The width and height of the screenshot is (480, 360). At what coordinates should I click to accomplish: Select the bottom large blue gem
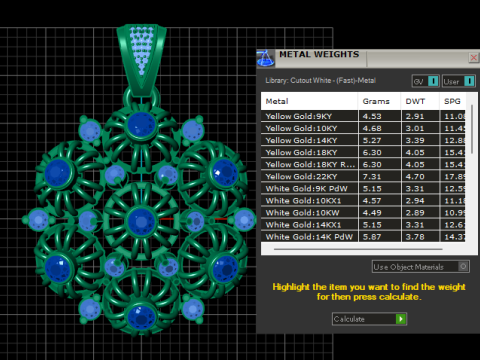pyautogui.click(x=141, y=317)
